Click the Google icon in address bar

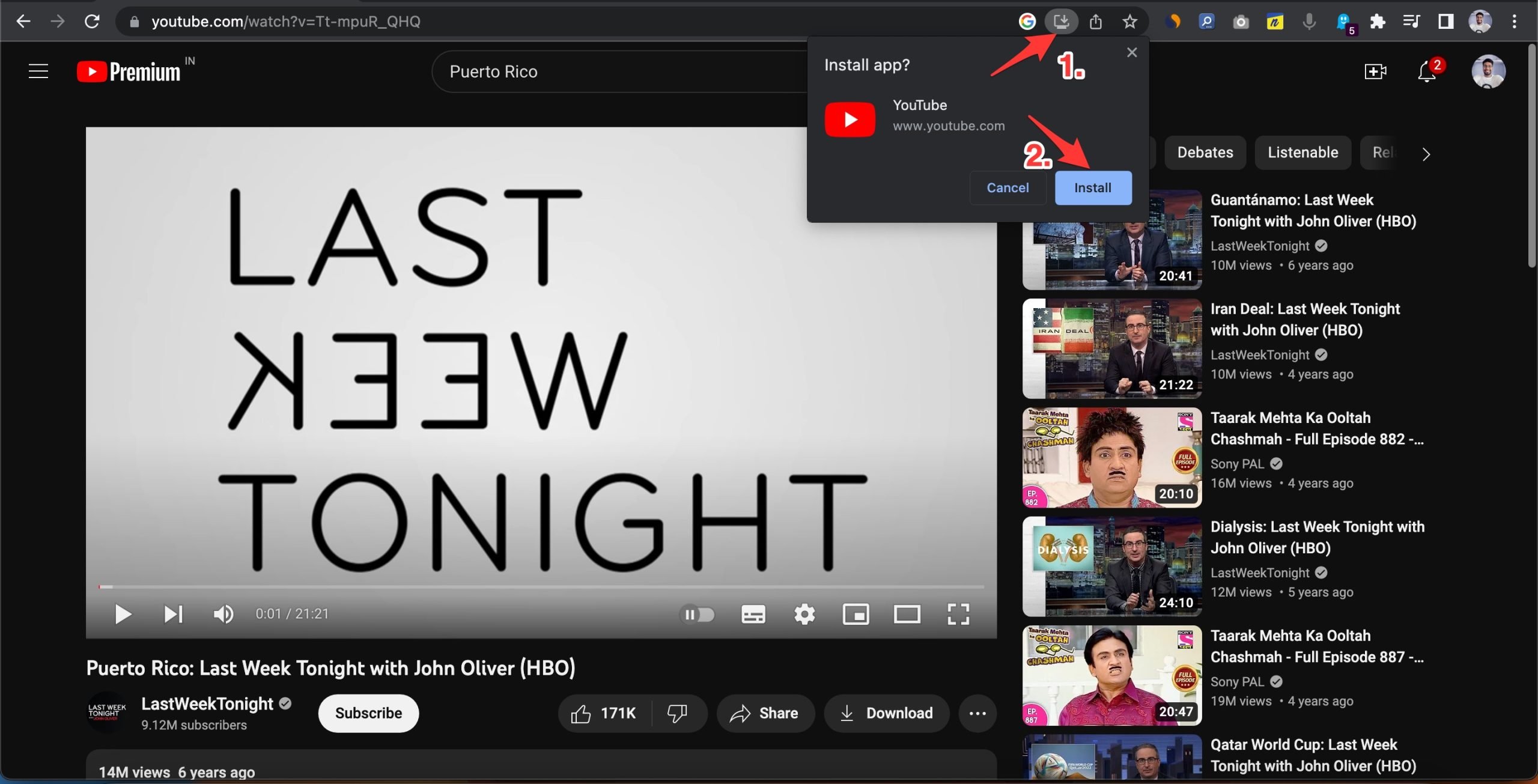pyautogui.click(x=1027, y=22)
